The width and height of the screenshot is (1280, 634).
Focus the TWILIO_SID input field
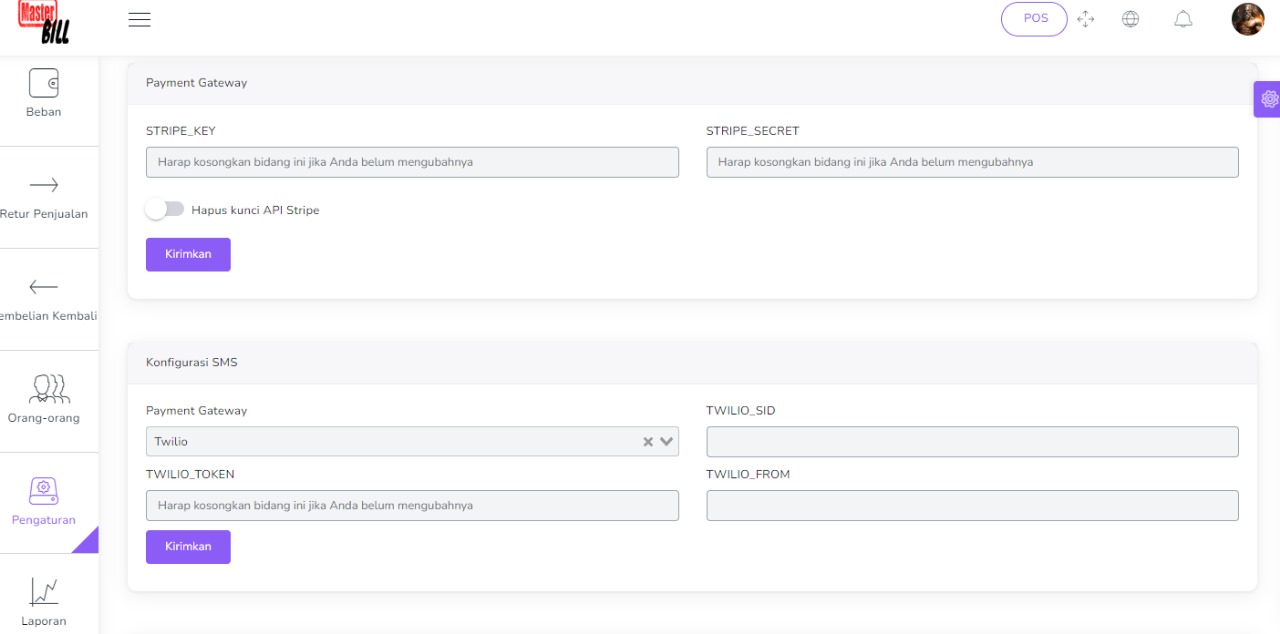(972, 442)
